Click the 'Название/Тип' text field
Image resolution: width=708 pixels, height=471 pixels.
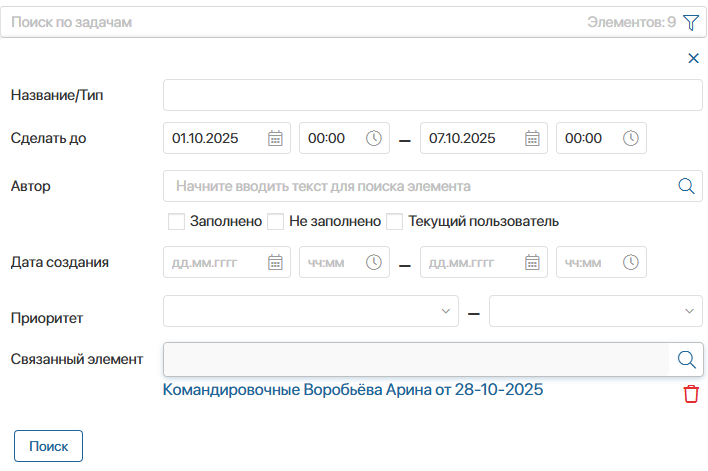click(x=432, y=96)
